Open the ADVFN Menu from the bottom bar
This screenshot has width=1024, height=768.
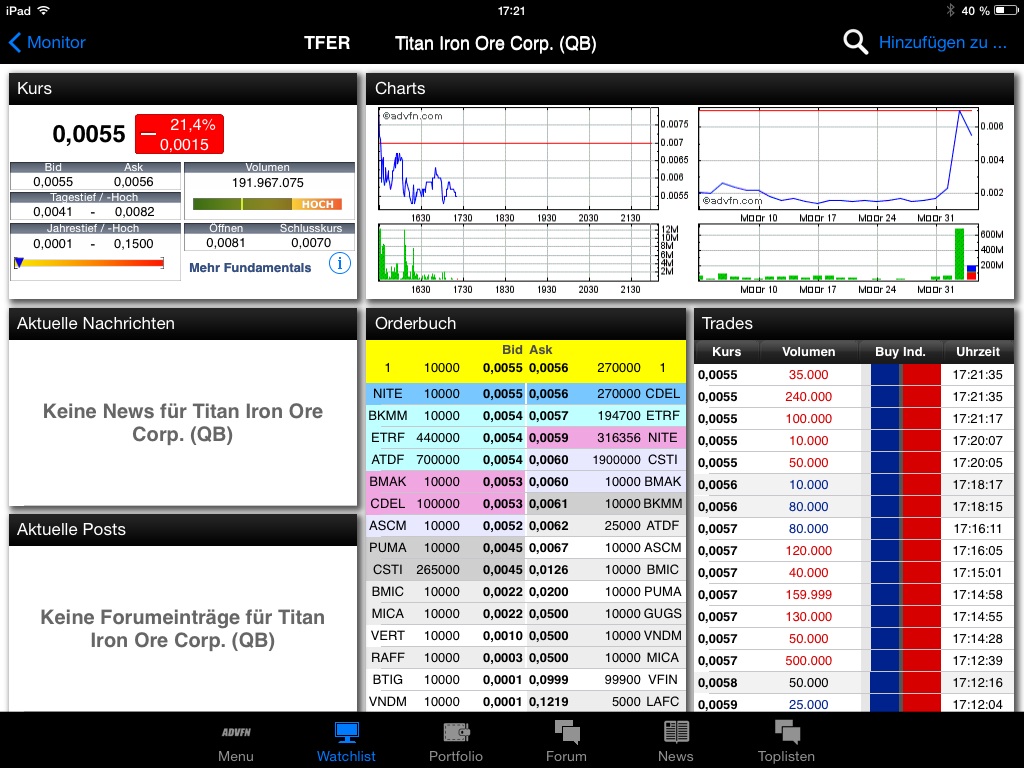point(236,740)
